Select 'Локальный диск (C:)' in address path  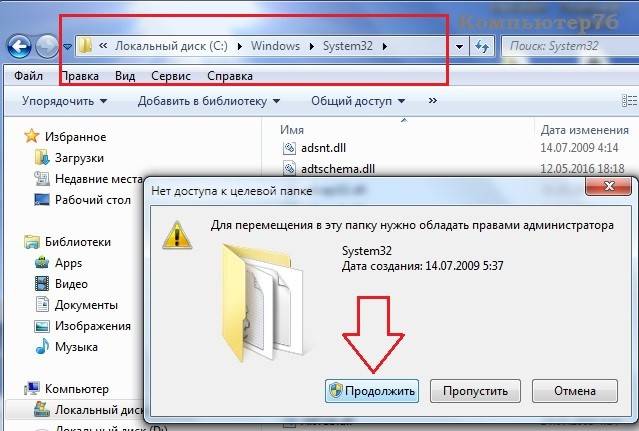(171, 46)
